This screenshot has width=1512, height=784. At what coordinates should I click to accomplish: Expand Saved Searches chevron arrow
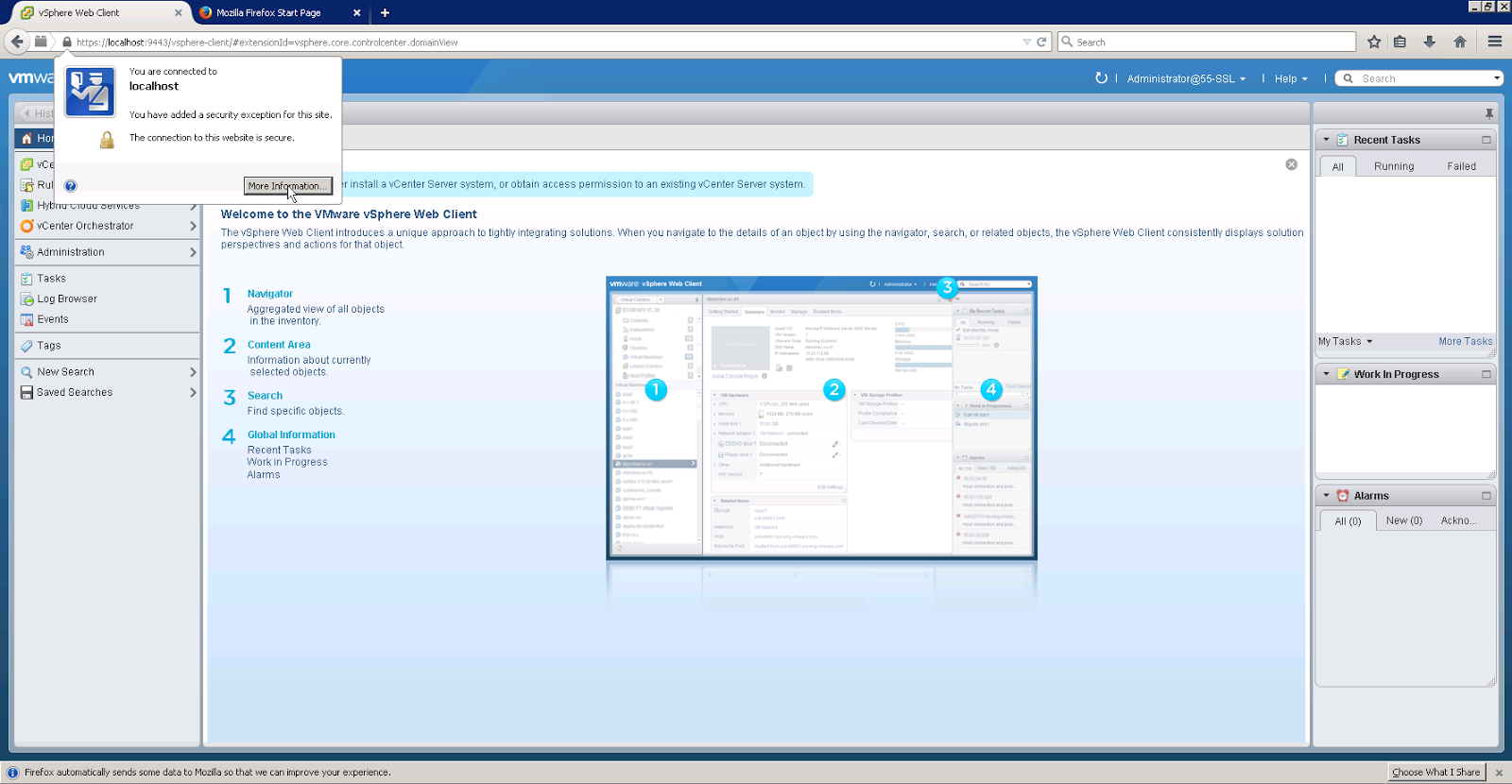193,393
